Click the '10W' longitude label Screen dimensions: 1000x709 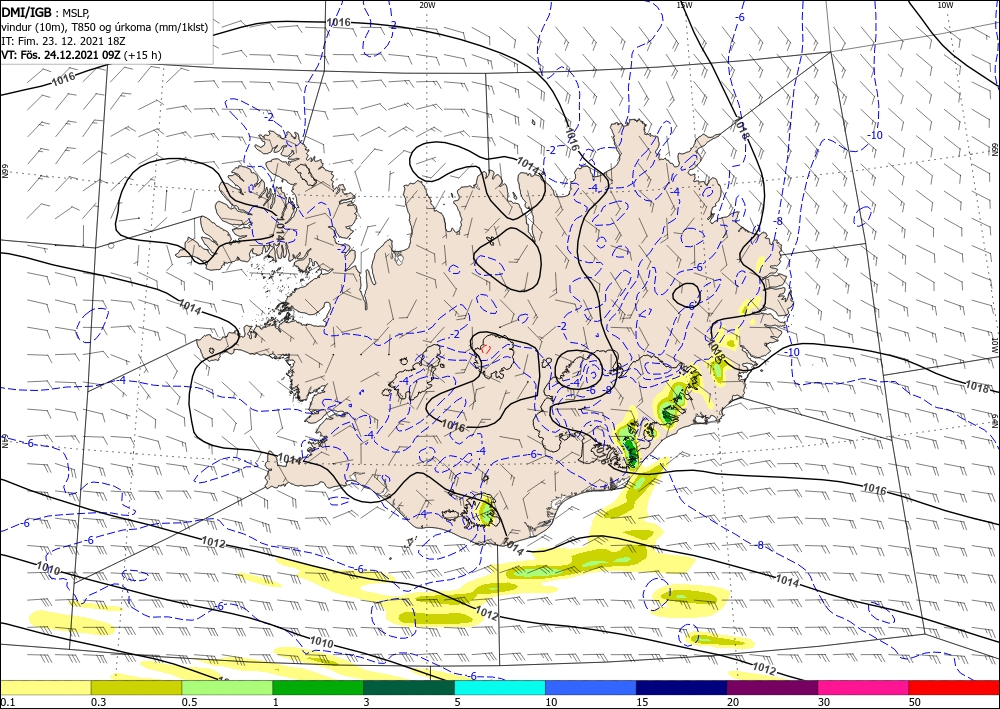coord(946,5)
